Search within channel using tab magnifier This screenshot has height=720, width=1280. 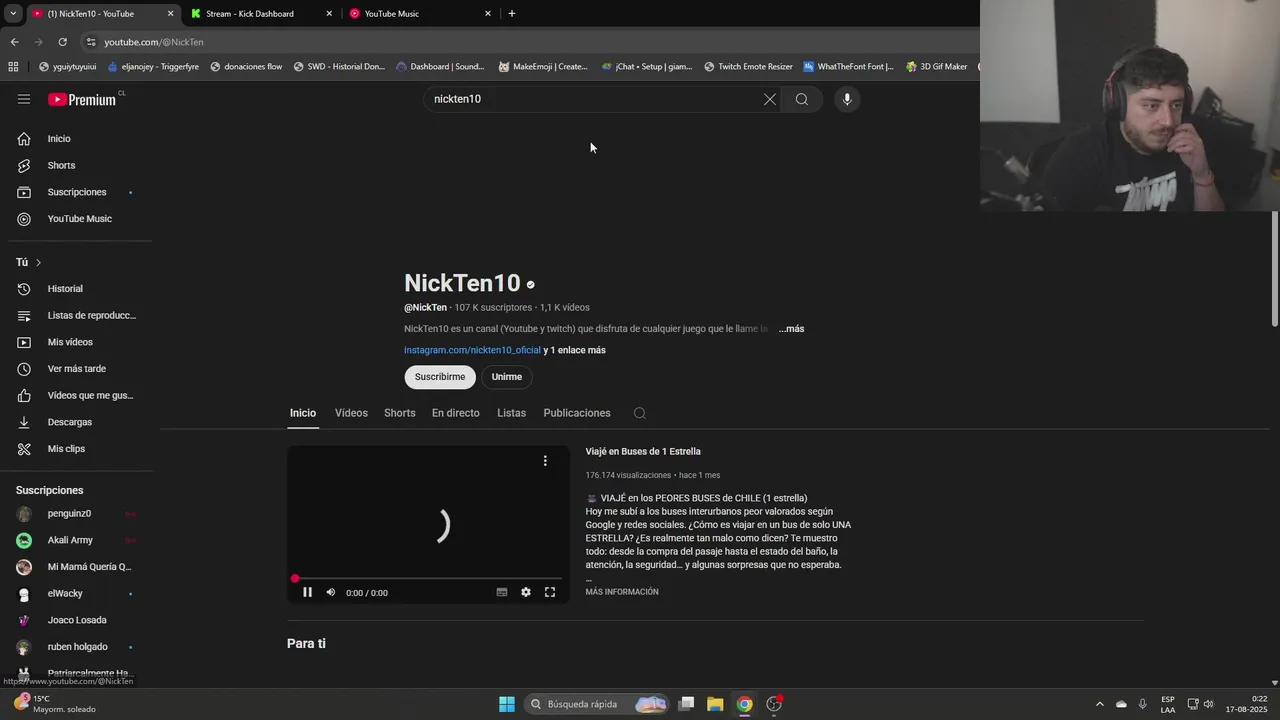pos(640,413)
